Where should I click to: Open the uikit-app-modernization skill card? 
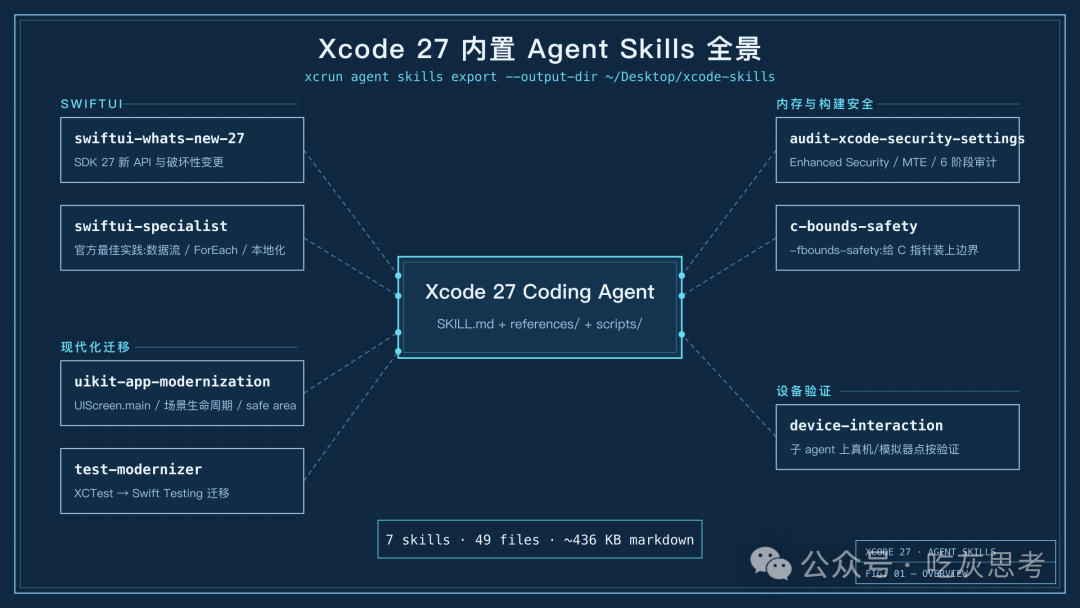[182, 393]
